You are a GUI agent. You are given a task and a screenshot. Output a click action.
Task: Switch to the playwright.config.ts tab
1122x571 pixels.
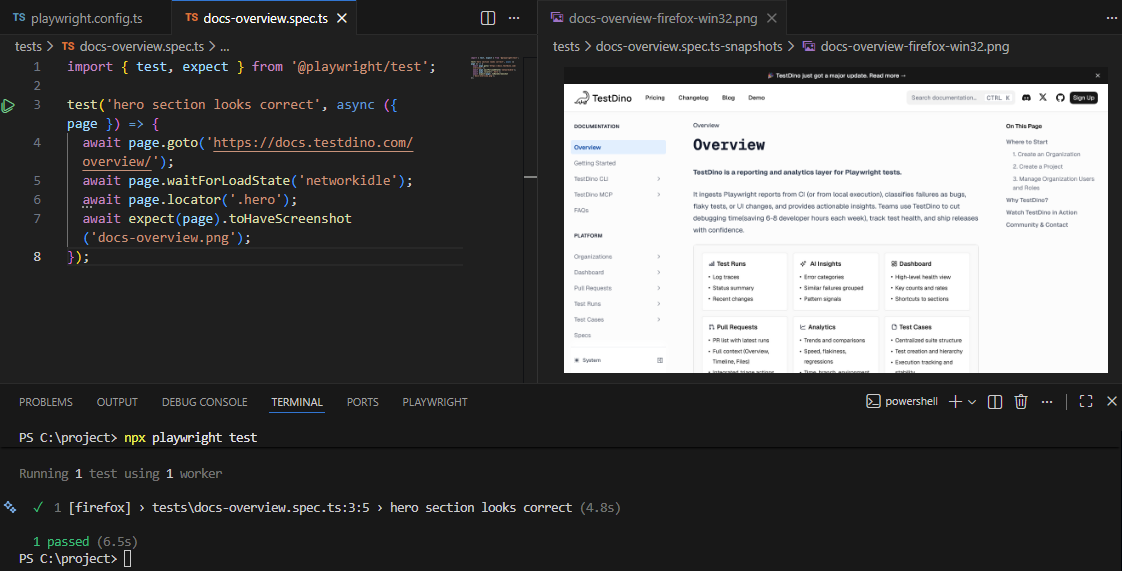(x=84, y=18)
